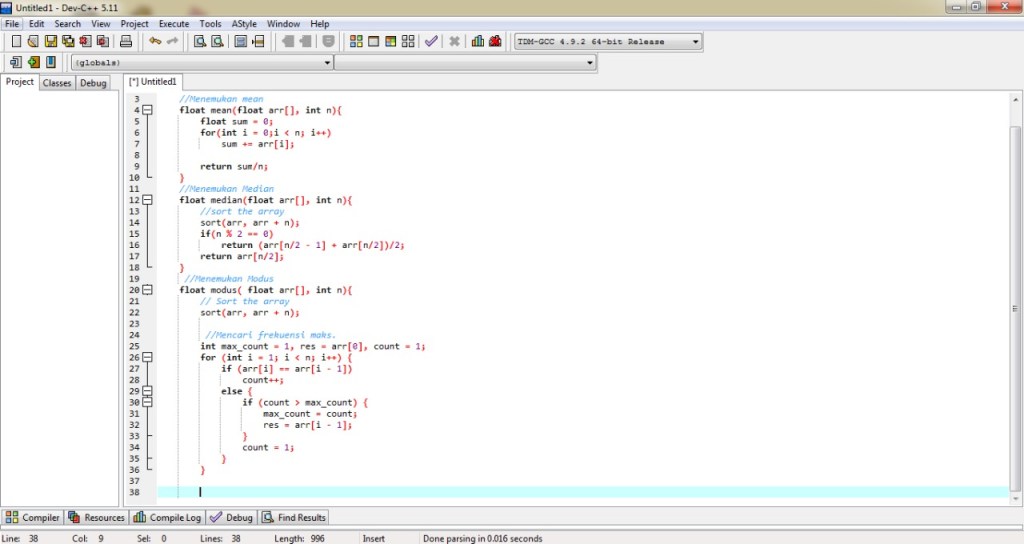Run syntax check with checkmark icon
This screenshot has height=544, width=1024.
pyautogui.click(x=431, y=42)
